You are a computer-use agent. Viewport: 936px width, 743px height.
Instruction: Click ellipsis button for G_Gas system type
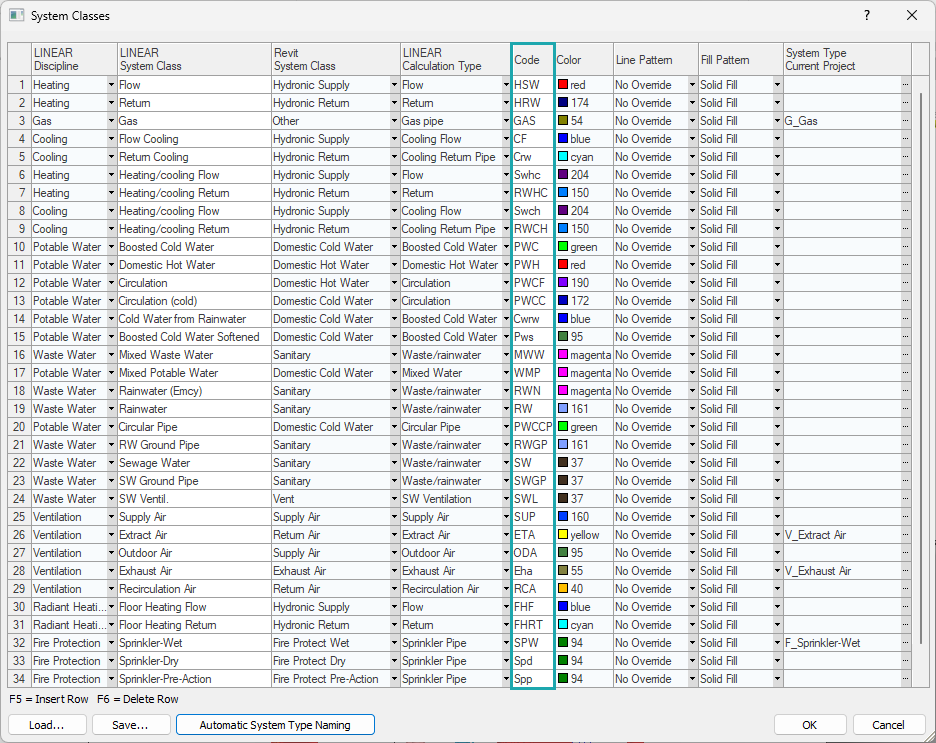(906, 121)
